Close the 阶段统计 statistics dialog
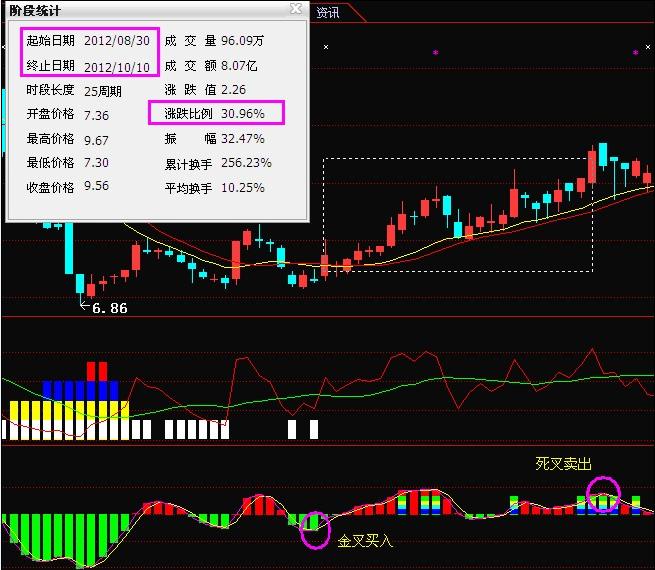The height and width of the screenshot is (570, 655). pos(296,8)
